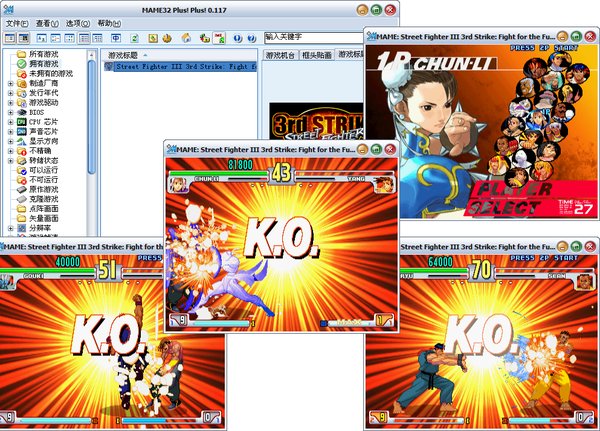
Task: Select the 原作游戏 chip item
Action: point(38,189)
